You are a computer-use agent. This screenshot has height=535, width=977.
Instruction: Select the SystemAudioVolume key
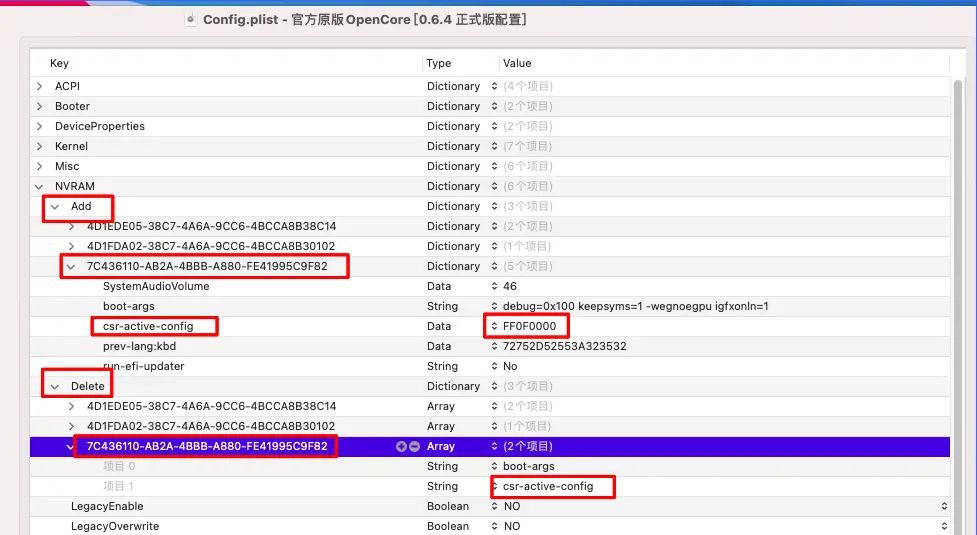[x=156, y=286]
